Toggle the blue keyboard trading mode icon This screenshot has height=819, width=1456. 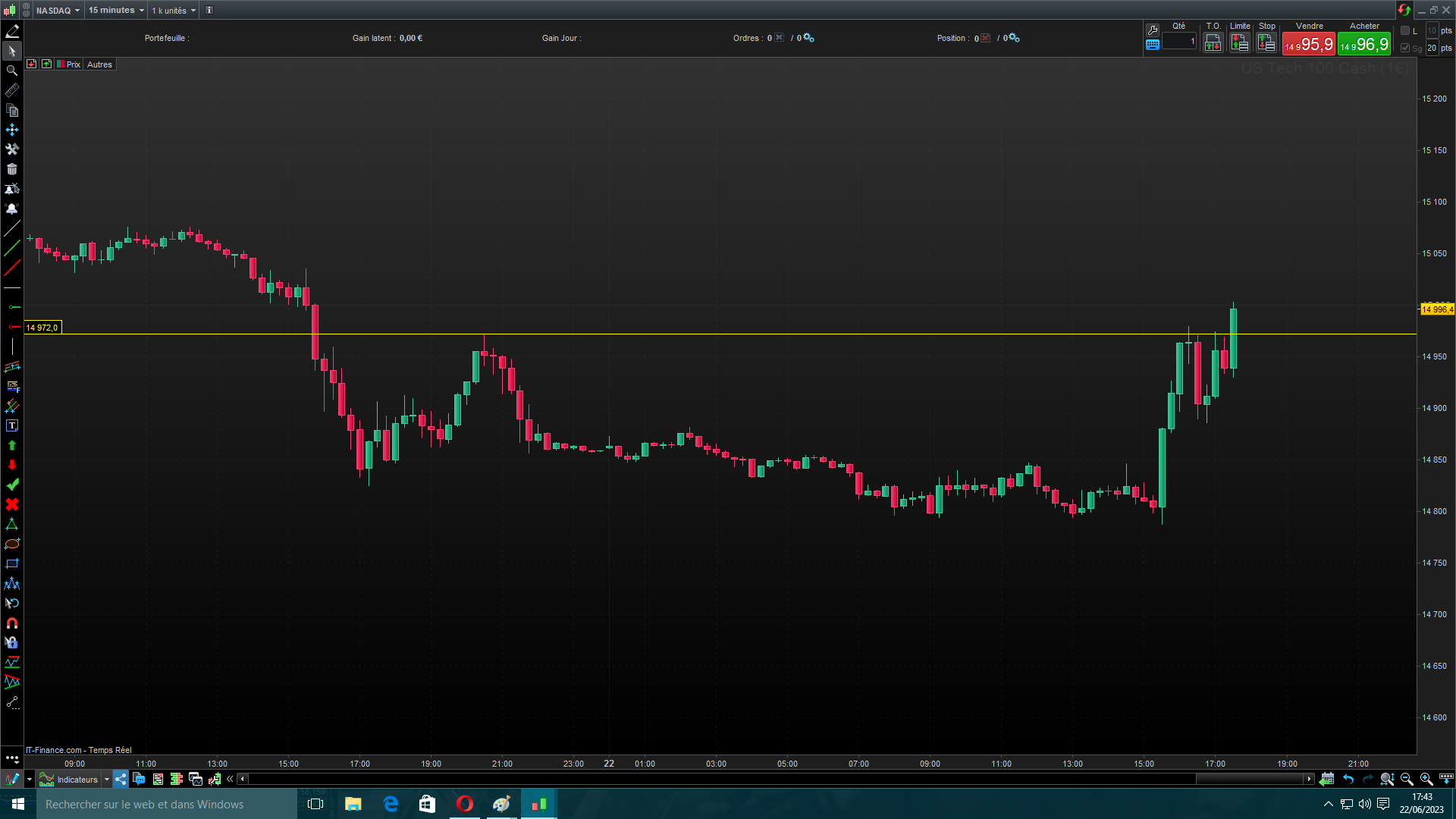click(x=1152, y=45)
